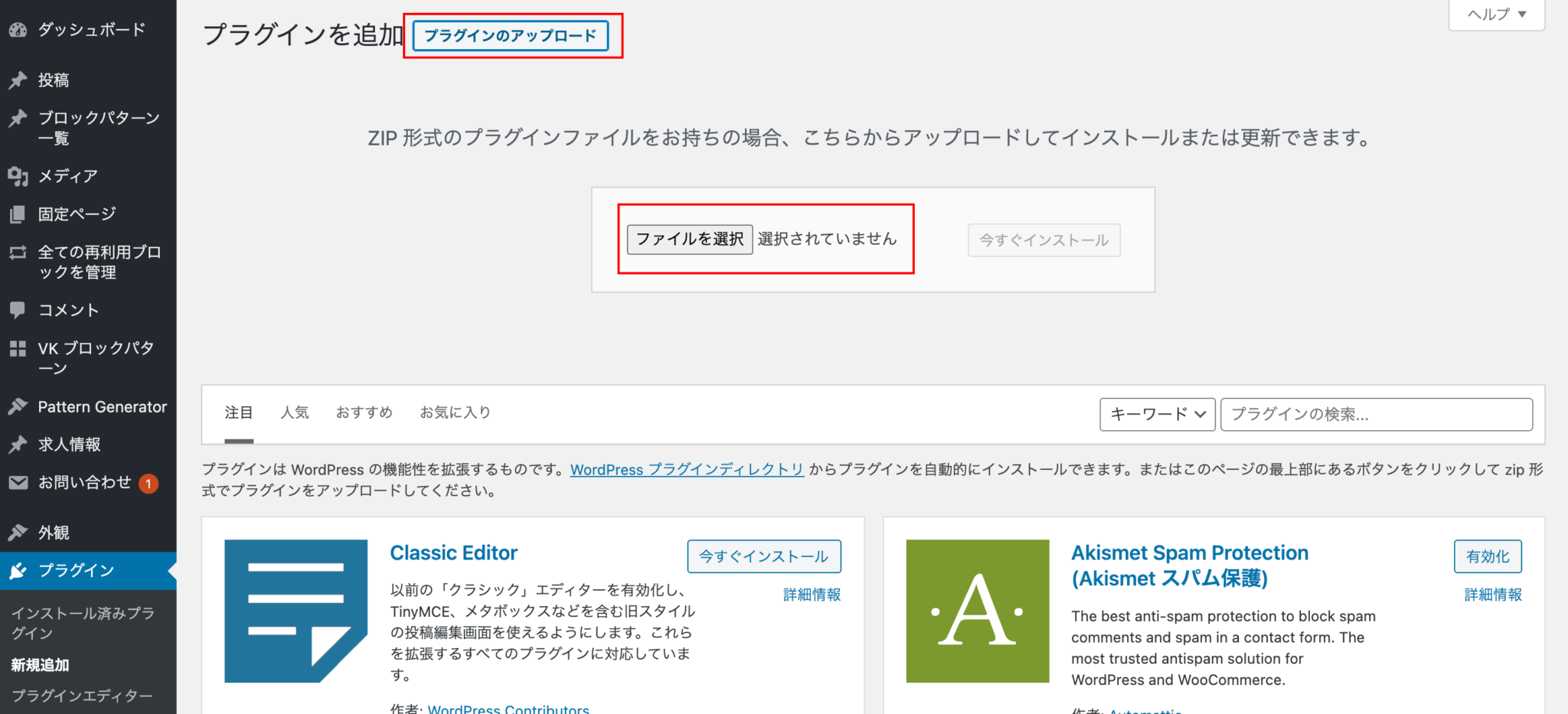Click the plug icon beside プラグイン
Viewport: 1568px width, 714px height.
tap(18, 571)
